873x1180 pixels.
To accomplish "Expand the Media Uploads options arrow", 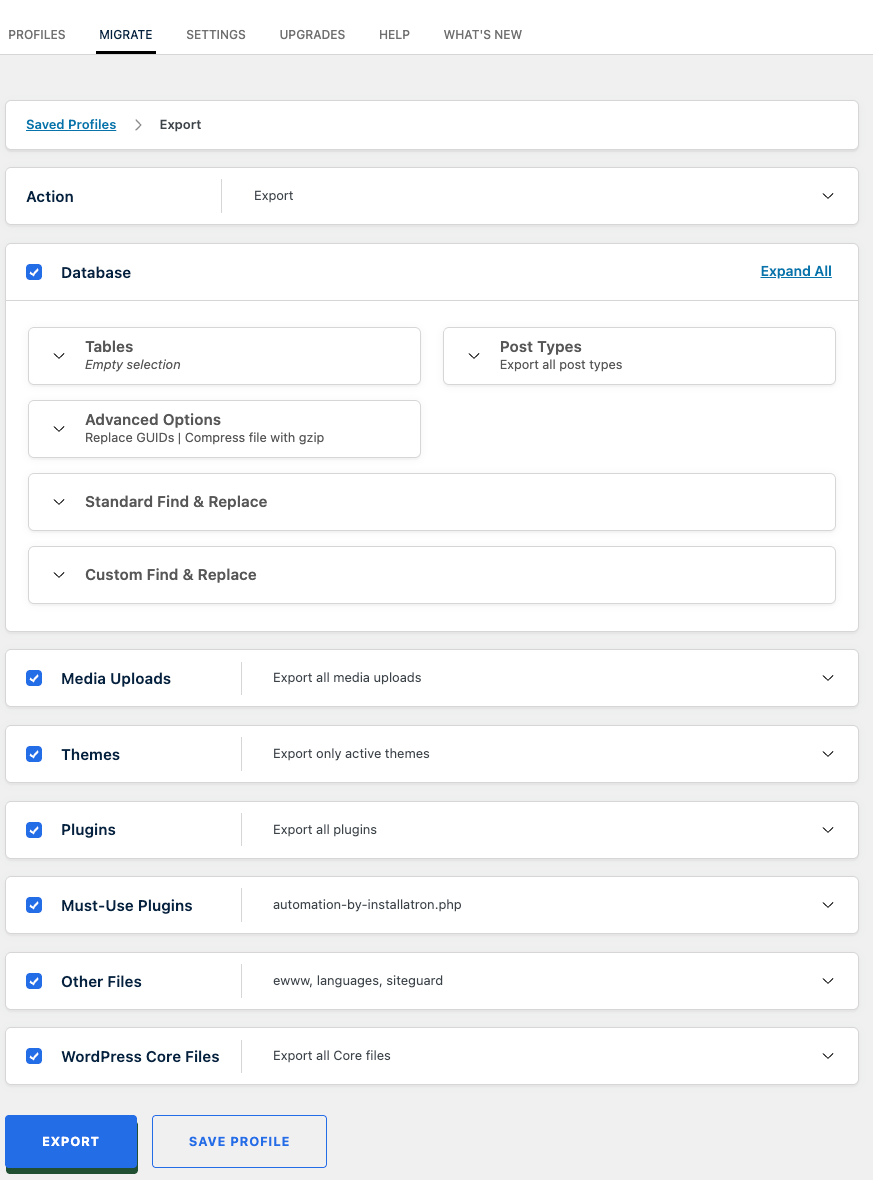I will 828,678.
